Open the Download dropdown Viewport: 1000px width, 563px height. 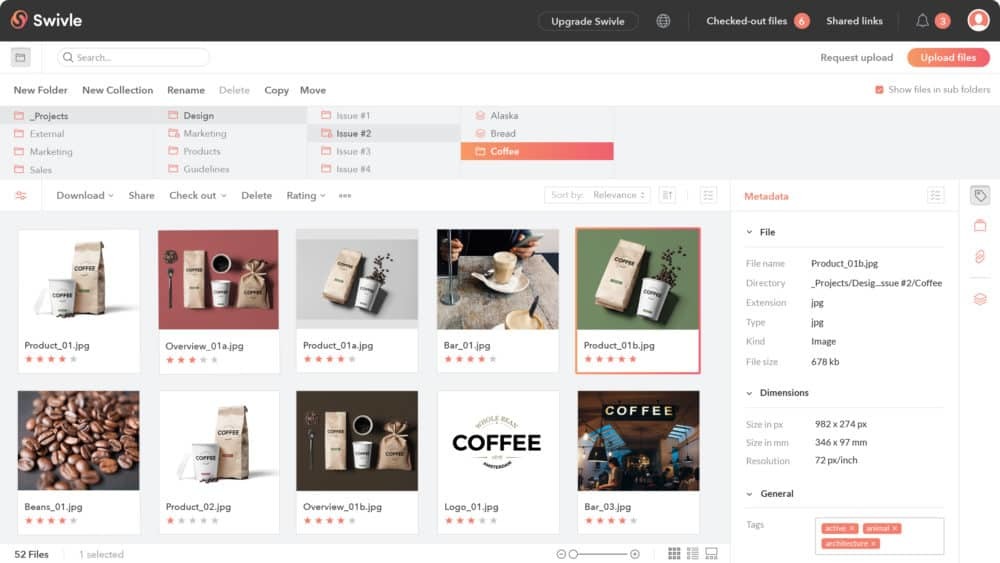tap(84, 196)
